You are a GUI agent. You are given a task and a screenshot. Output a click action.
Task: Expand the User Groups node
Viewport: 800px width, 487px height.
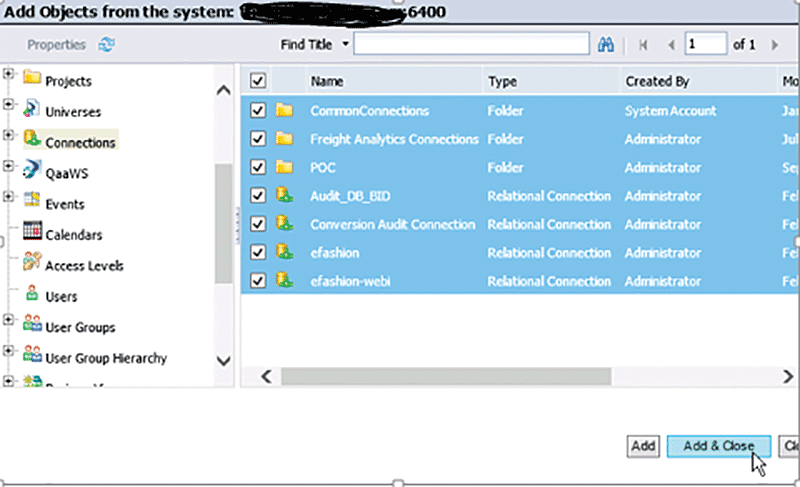pyautogui.click(x=10, y=320)
